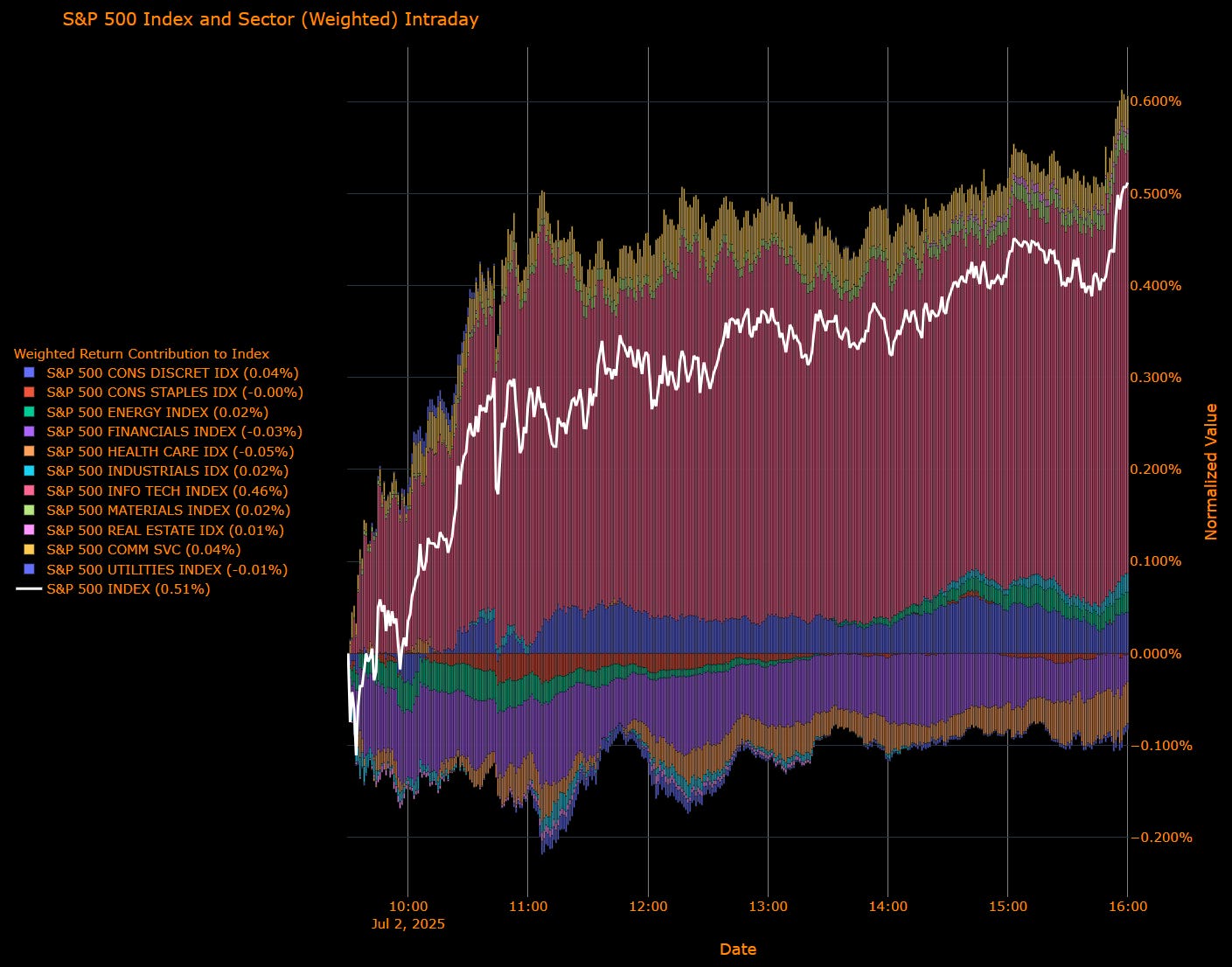Toggle S&P 500 MATERIALS INDEX legend entry
1232x967 pixels.
[x=168, y=511]
